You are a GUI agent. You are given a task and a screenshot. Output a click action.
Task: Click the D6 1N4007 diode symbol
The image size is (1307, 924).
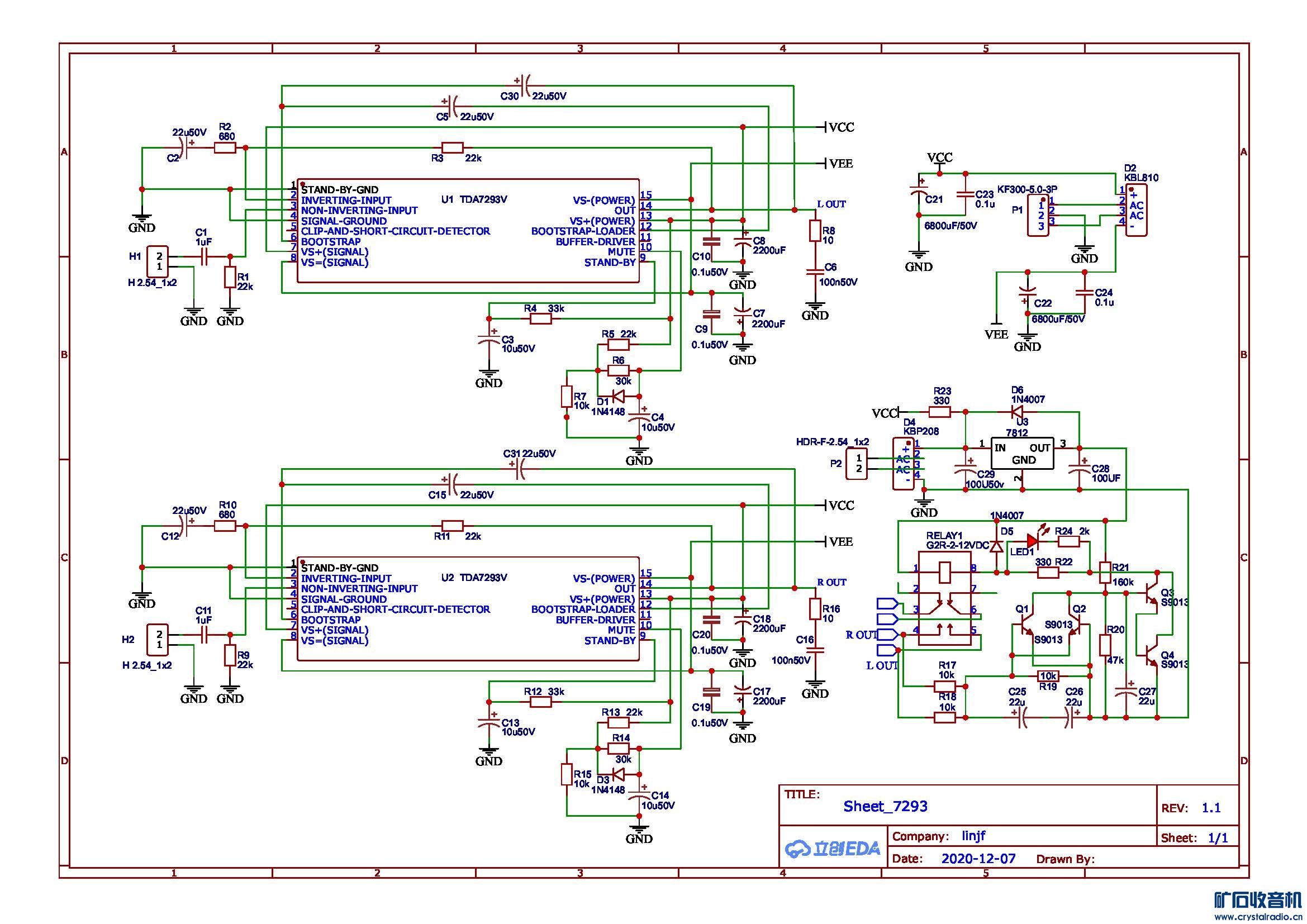point(1016,411)
